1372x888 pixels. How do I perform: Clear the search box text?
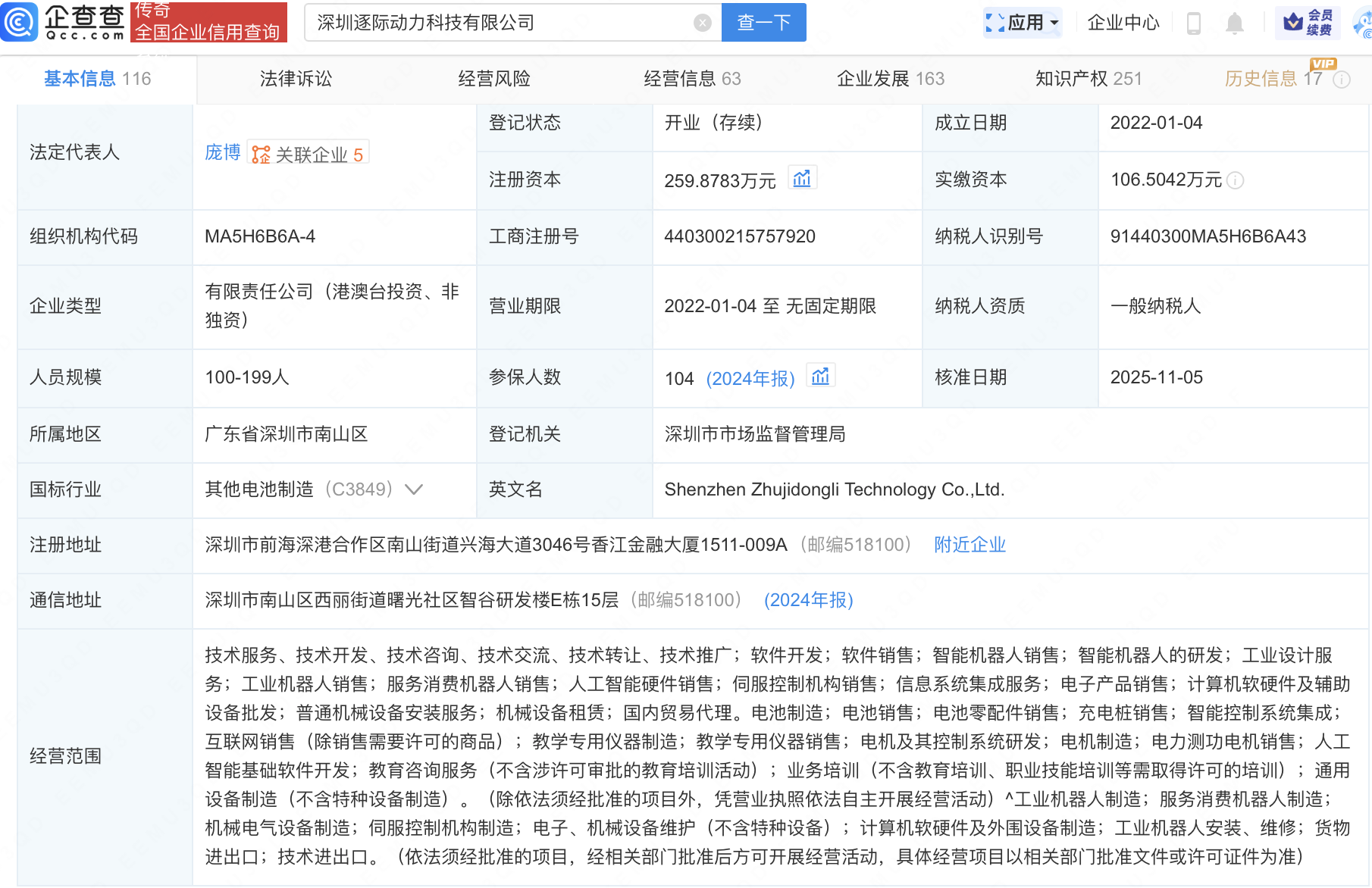click(x=702, y=23)
